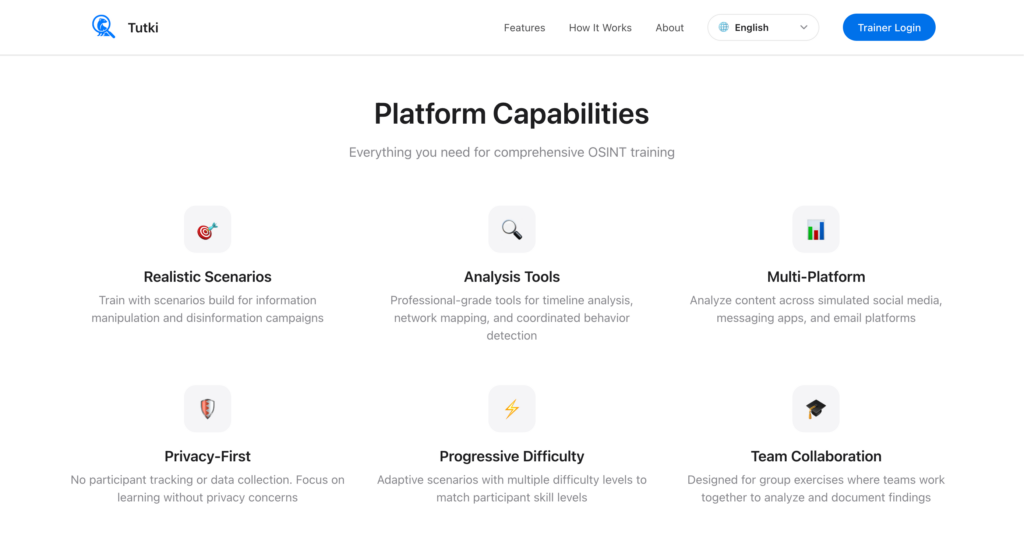The width and height of the screenshot is (1024, 557).
Task: Click the magnifying glass Analysis Tools icon
Action: (x=511, y=230)
